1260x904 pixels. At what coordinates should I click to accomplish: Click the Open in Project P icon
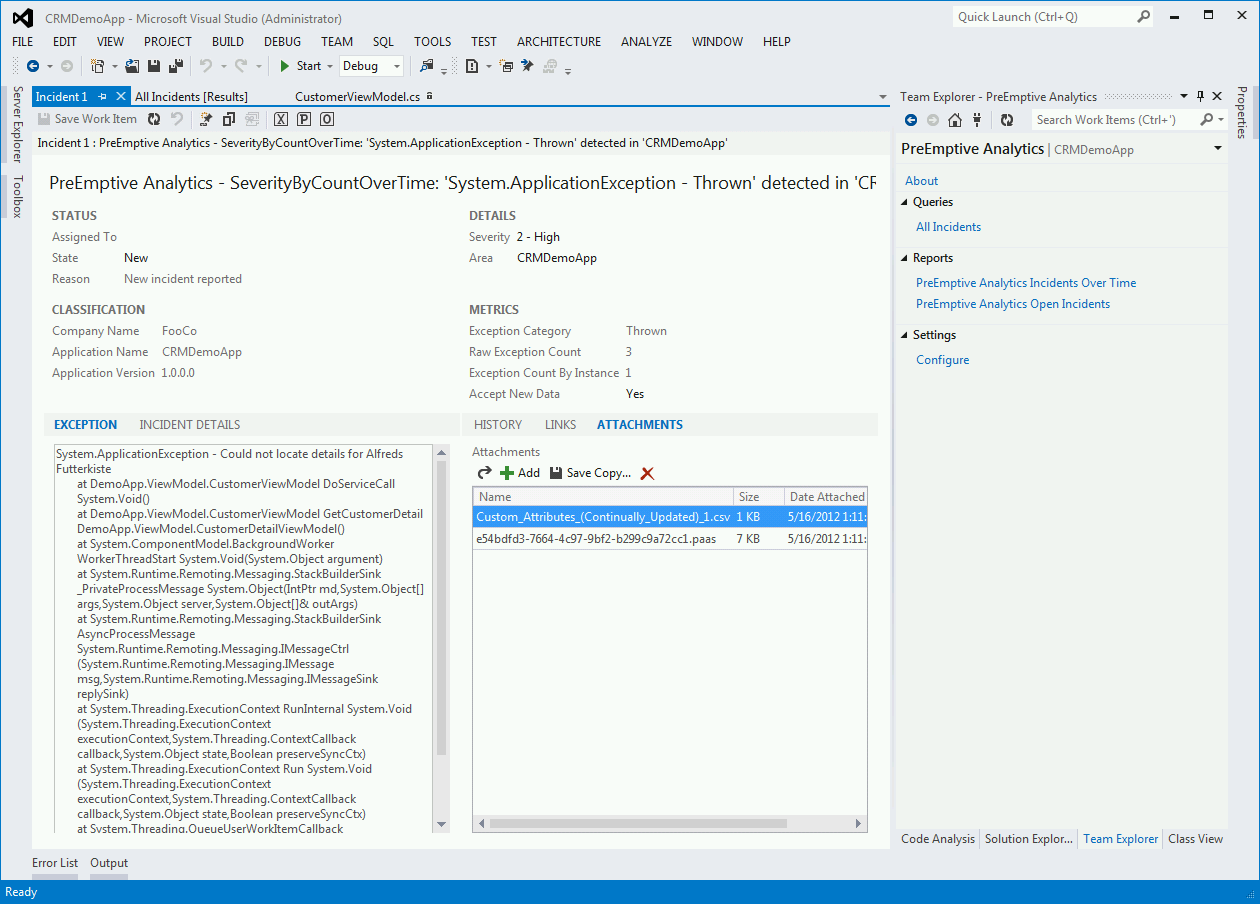pos(304,119)
